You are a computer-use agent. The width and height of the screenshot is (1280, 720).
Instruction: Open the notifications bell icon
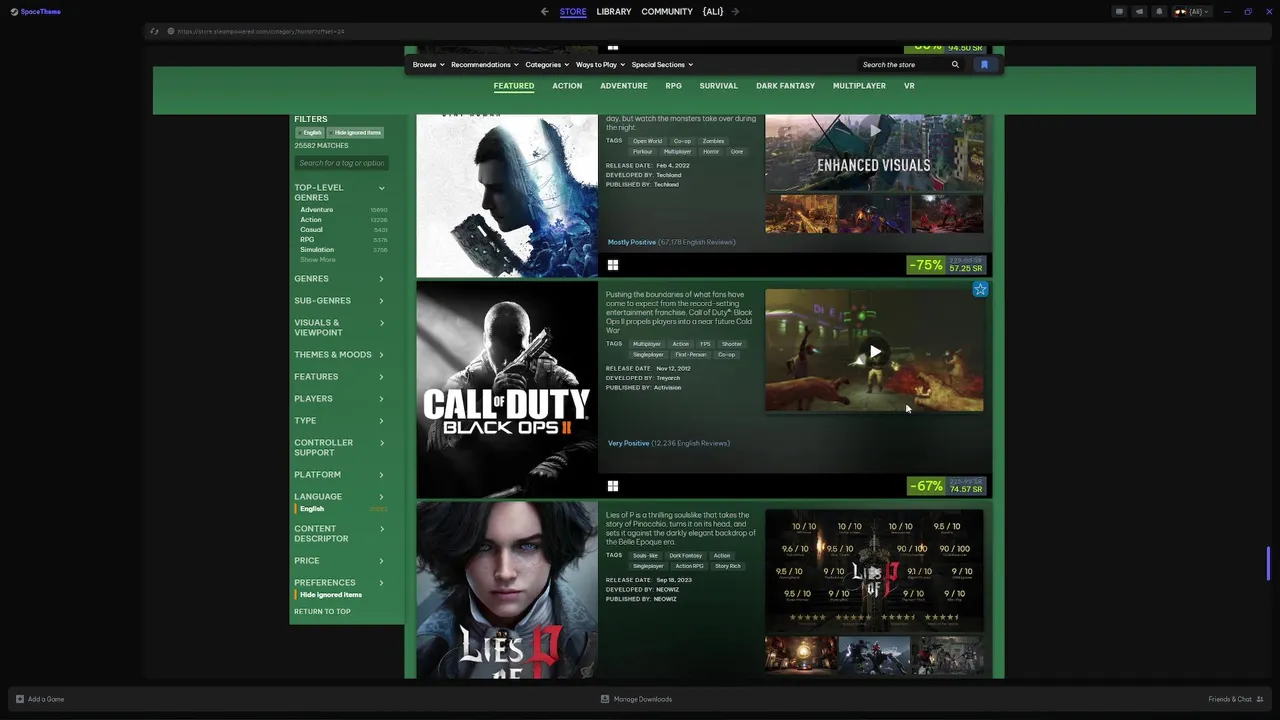pos(1159,12)
